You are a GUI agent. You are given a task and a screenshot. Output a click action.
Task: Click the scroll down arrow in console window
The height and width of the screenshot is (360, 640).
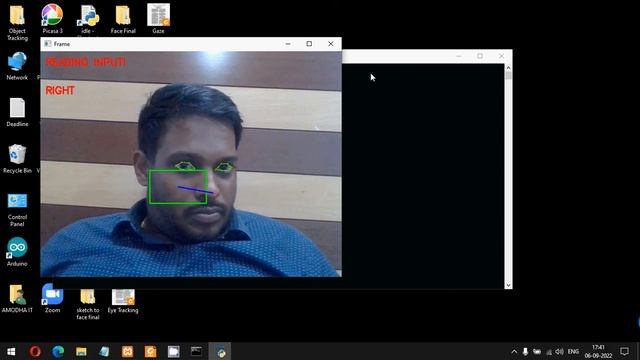(x=508, y=285)
